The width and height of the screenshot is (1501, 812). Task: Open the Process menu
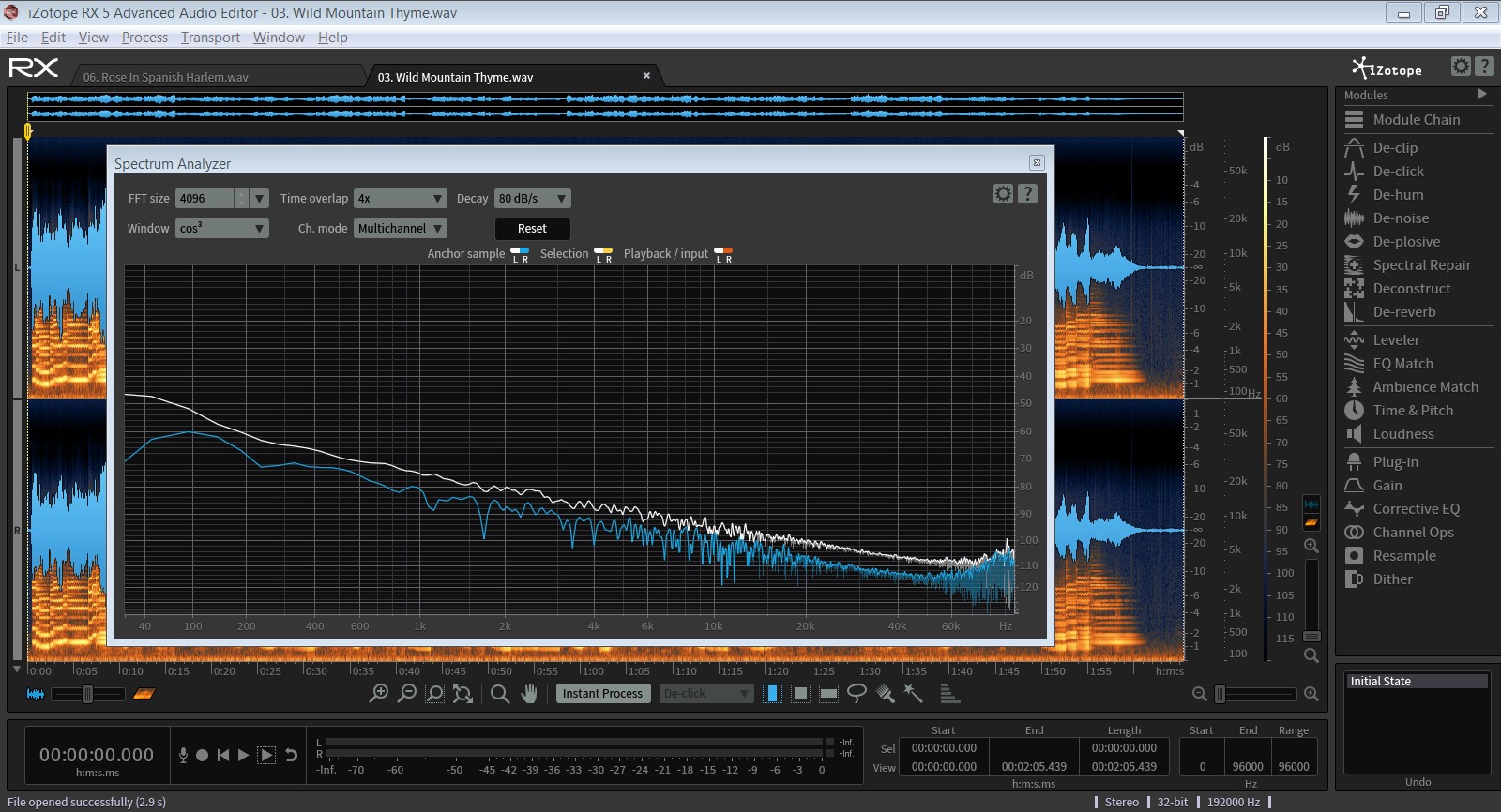tap(144, 38)
